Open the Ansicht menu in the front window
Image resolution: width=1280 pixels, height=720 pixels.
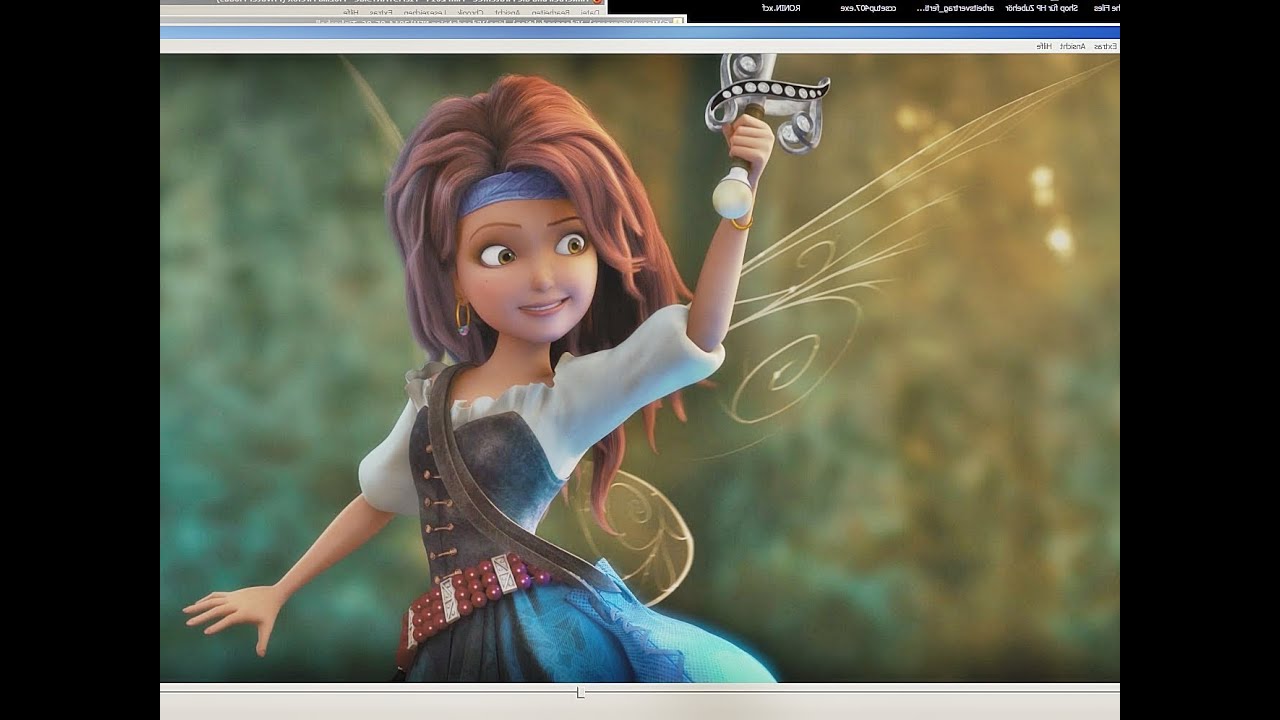[x=1071, y=46]
